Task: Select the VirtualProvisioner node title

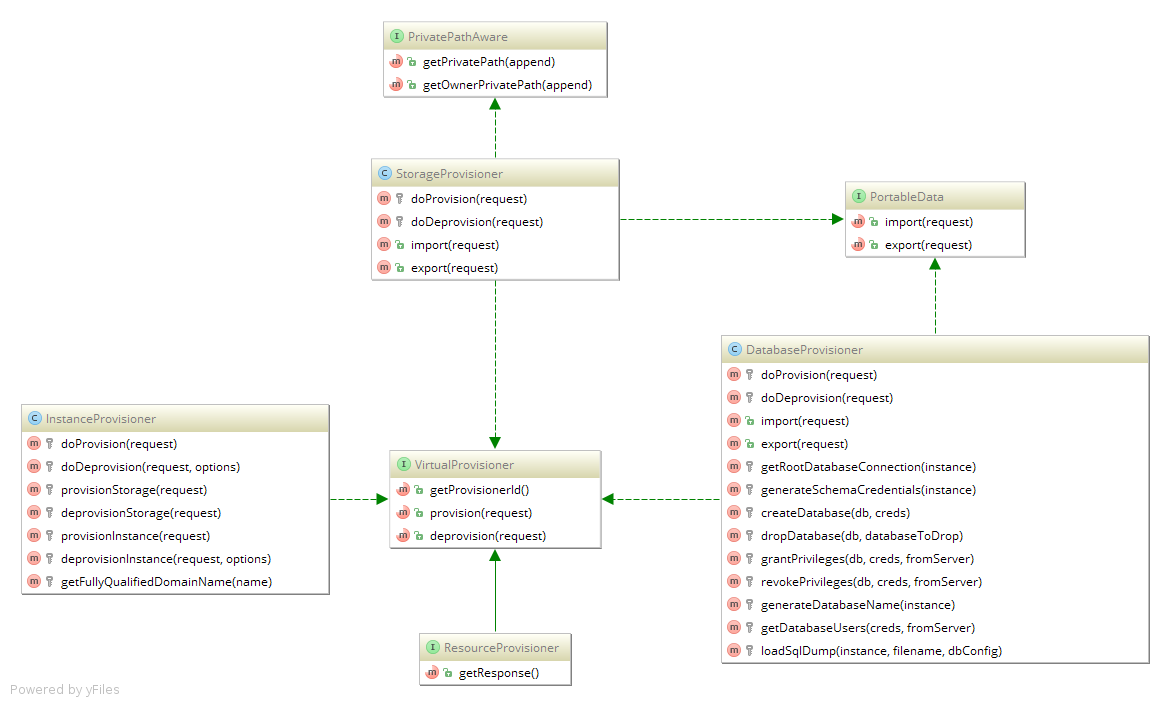Action: click(464, 465)
